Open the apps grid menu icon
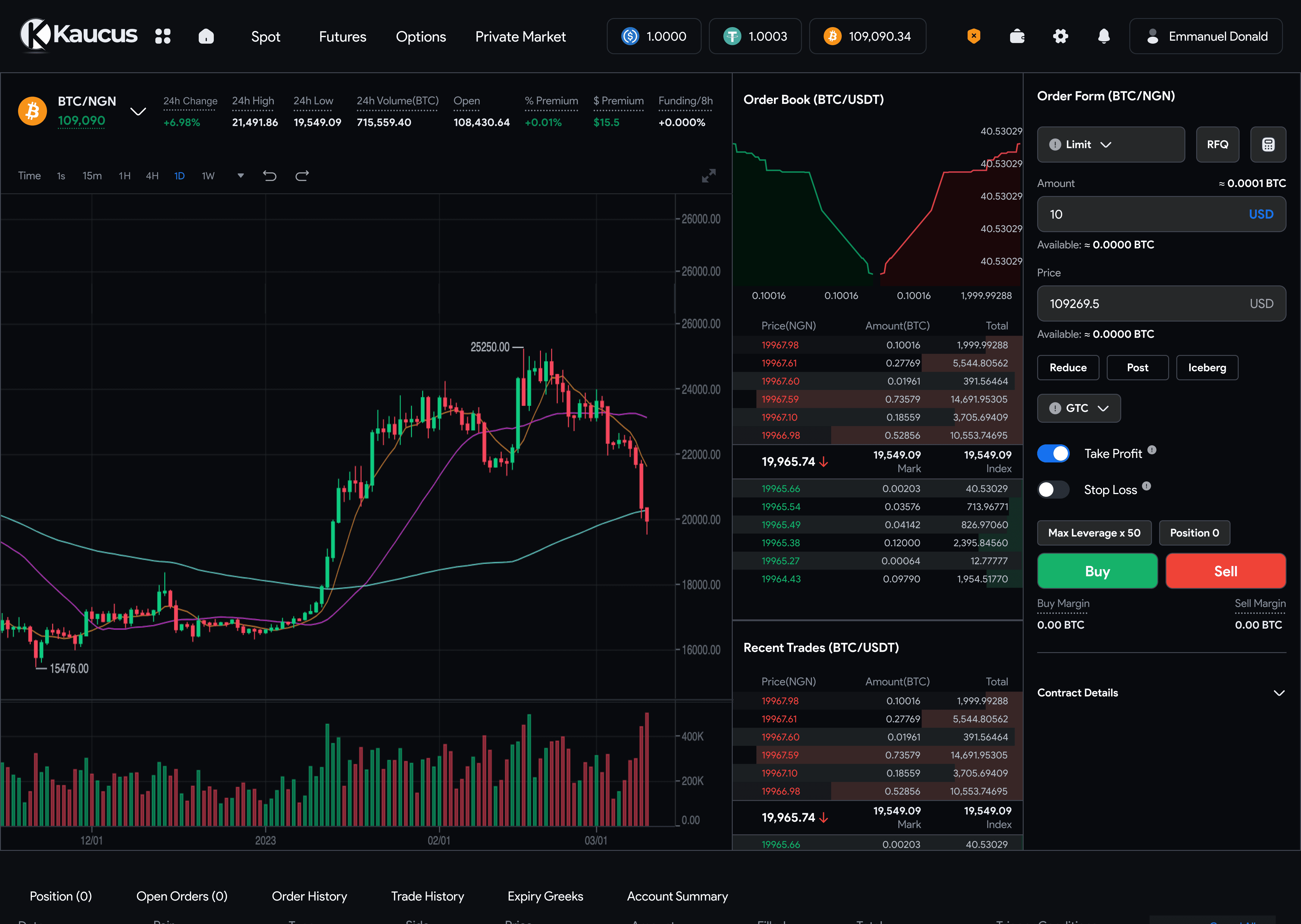This screenshot has width=1301, height=924. [163, 36]
